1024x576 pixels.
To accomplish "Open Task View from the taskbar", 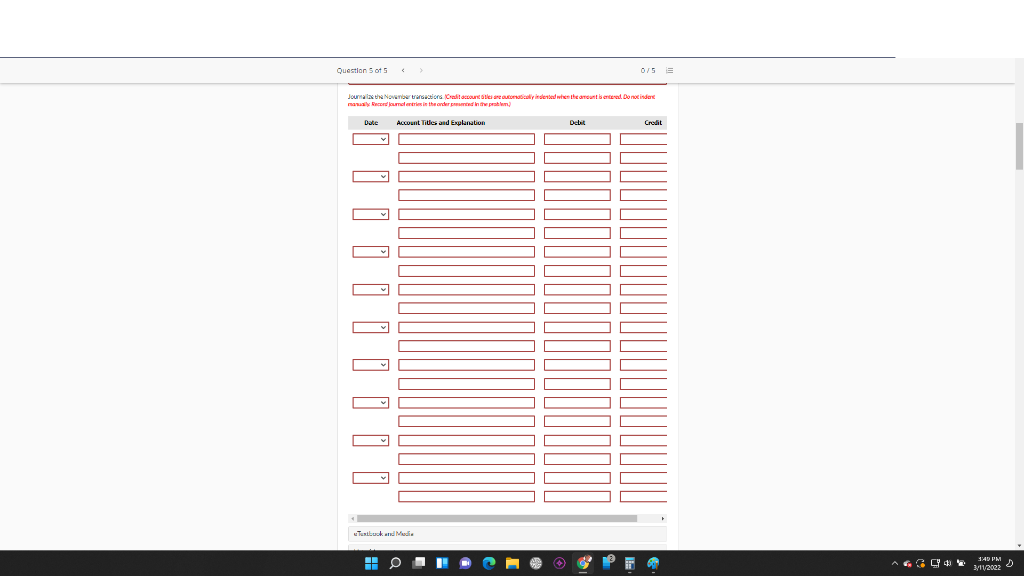I will click(x=417, y=564).
